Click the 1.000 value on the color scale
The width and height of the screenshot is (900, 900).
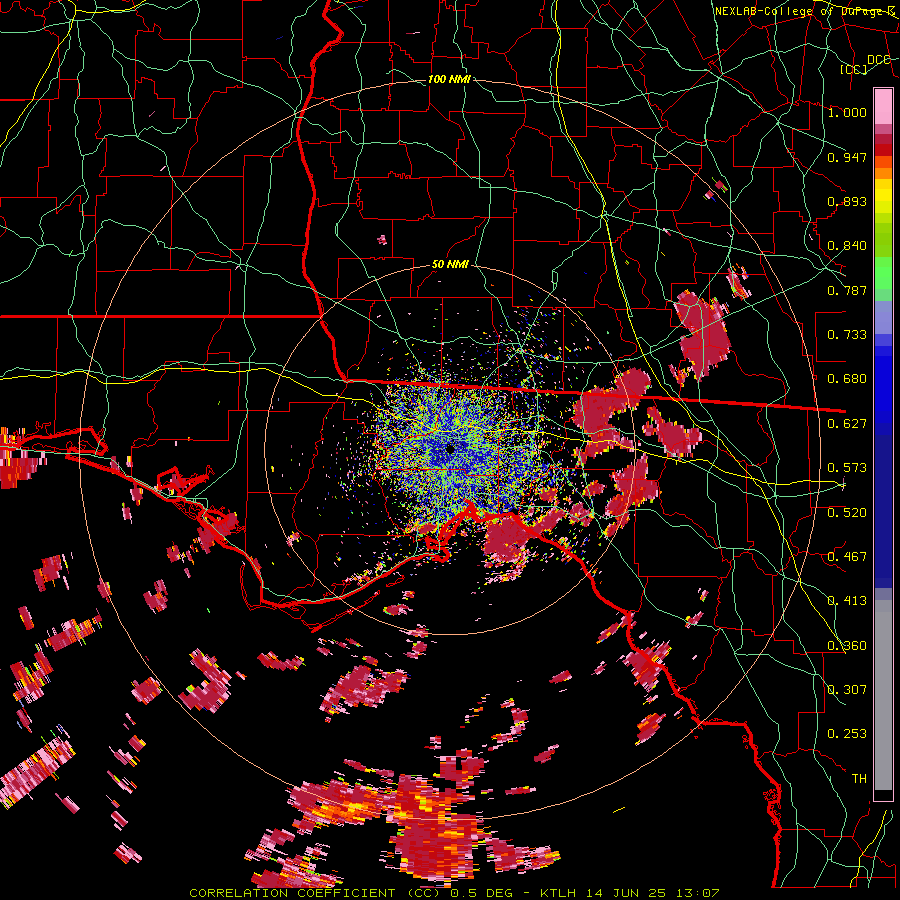point(847,112)
